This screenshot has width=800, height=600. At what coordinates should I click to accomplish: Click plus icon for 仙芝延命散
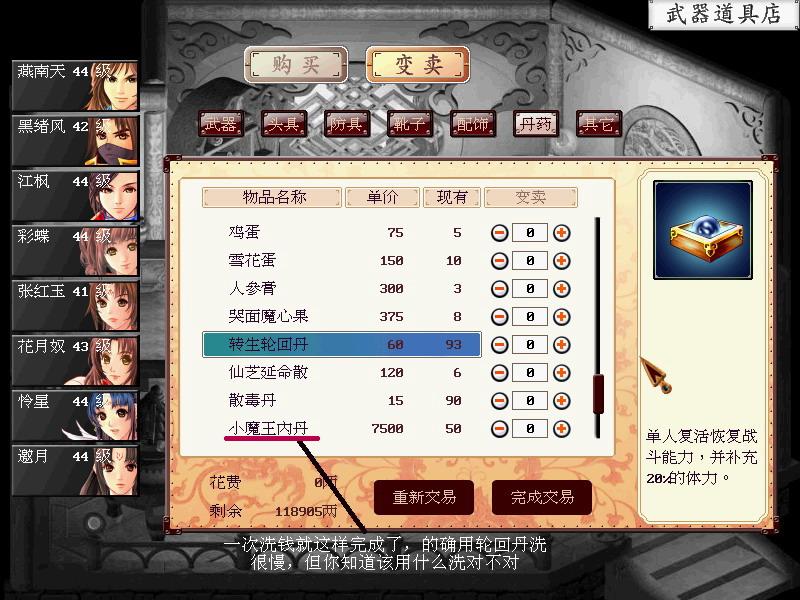(x=561, y=373)
